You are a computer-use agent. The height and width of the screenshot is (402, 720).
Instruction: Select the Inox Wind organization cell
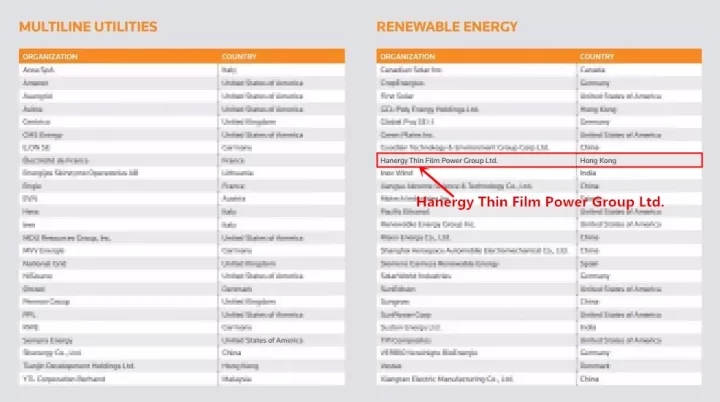point(476,173)
